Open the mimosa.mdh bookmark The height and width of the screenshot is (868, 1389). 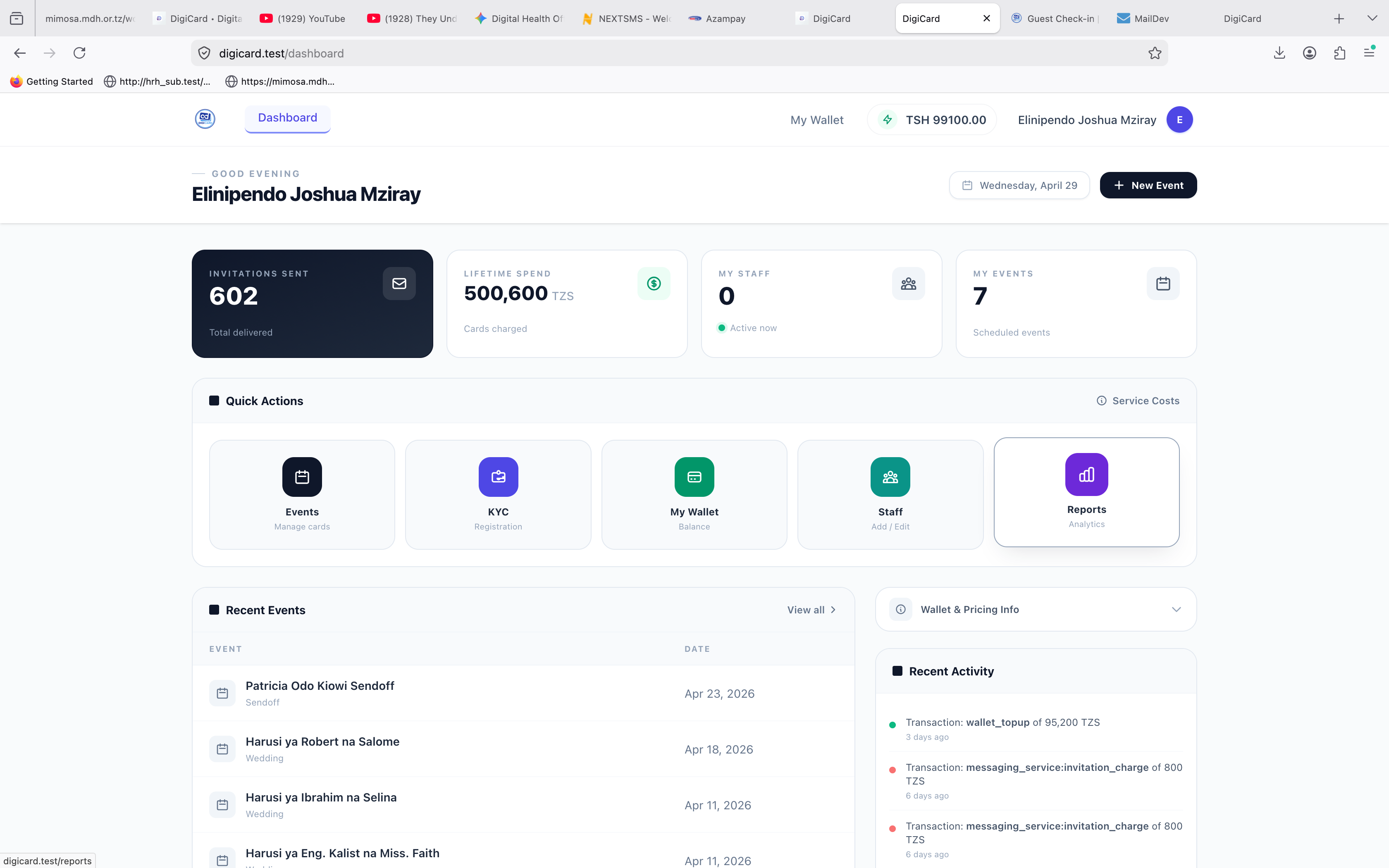point(280,81)
